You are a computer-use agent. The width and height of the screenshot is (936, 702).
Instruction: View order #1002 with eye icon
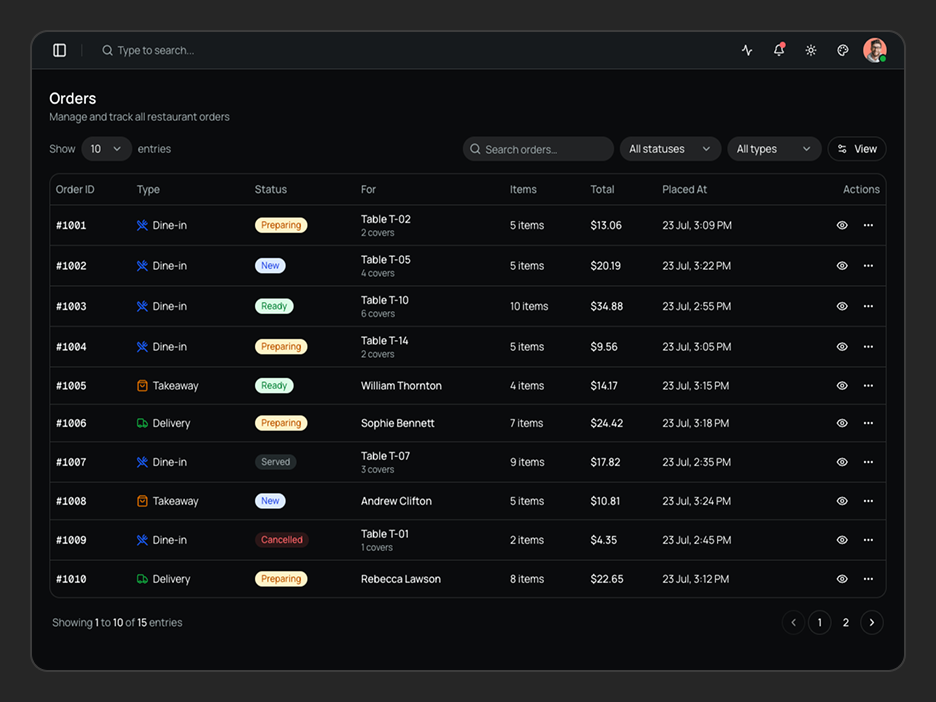click(x=842, y=266)
